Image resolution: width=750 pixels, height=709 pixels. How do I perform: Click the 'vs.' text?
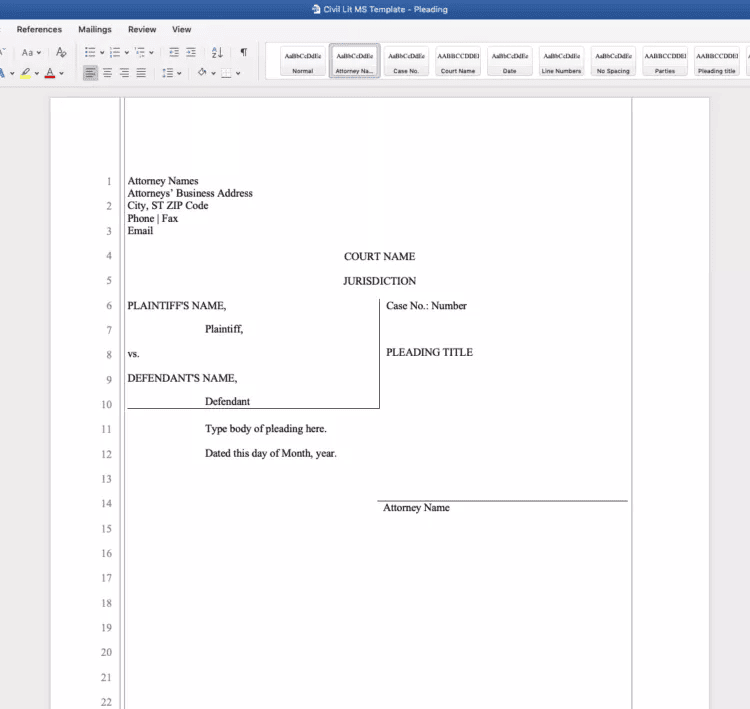tap(133, 354)
